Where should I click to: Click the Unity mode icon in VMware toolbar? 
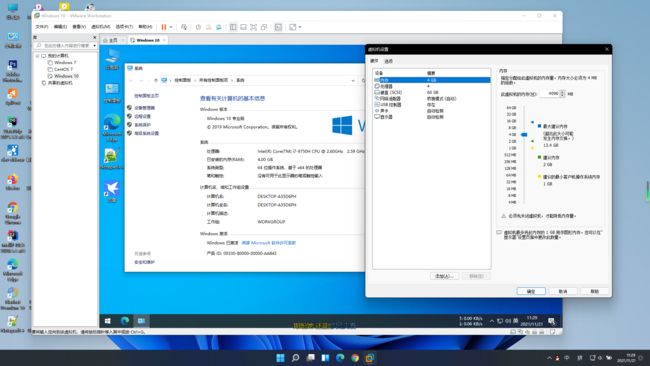(264, 27)
